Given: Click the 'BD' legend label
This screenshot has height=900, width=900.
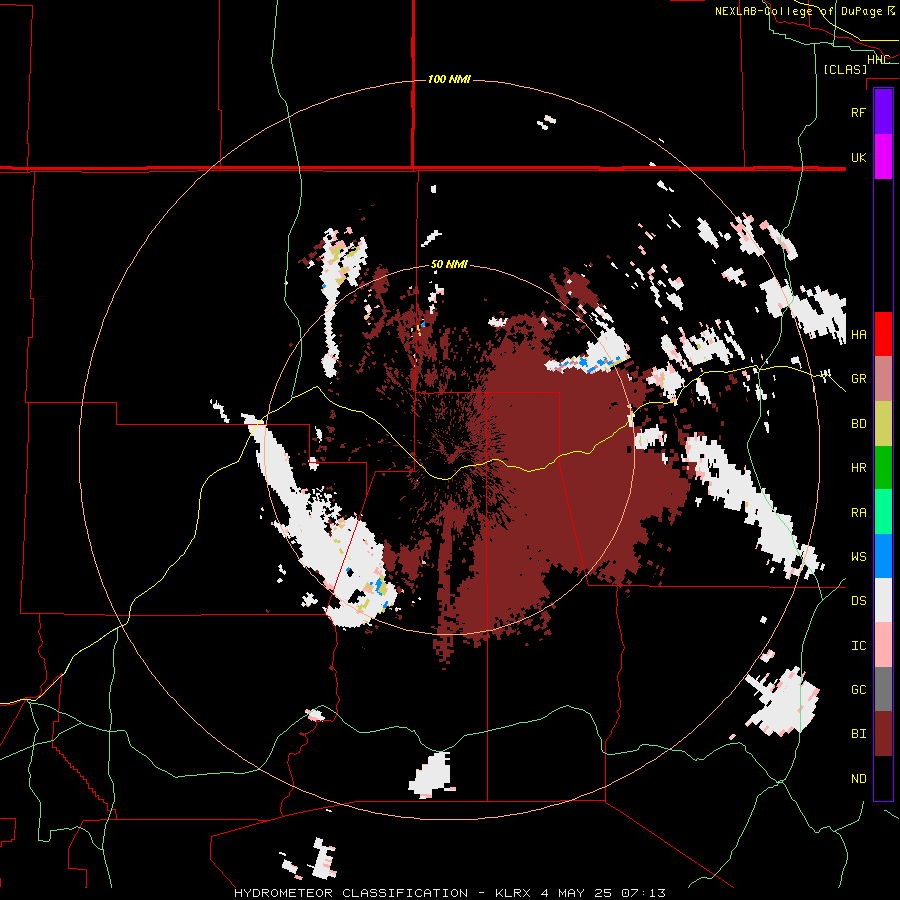Looking at the screenshot, I should coord(858,424).
